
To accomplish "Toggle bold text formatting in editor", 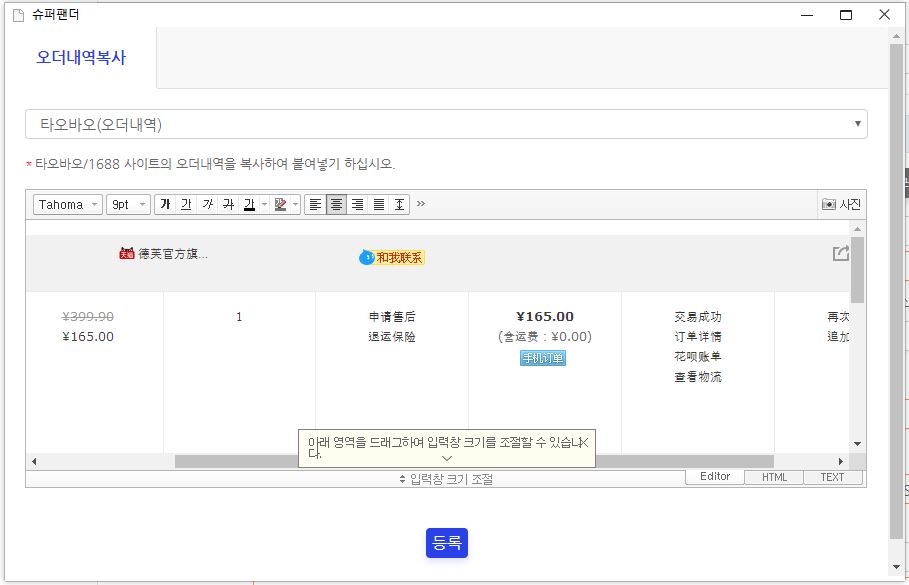I will (x=165, y=204).
